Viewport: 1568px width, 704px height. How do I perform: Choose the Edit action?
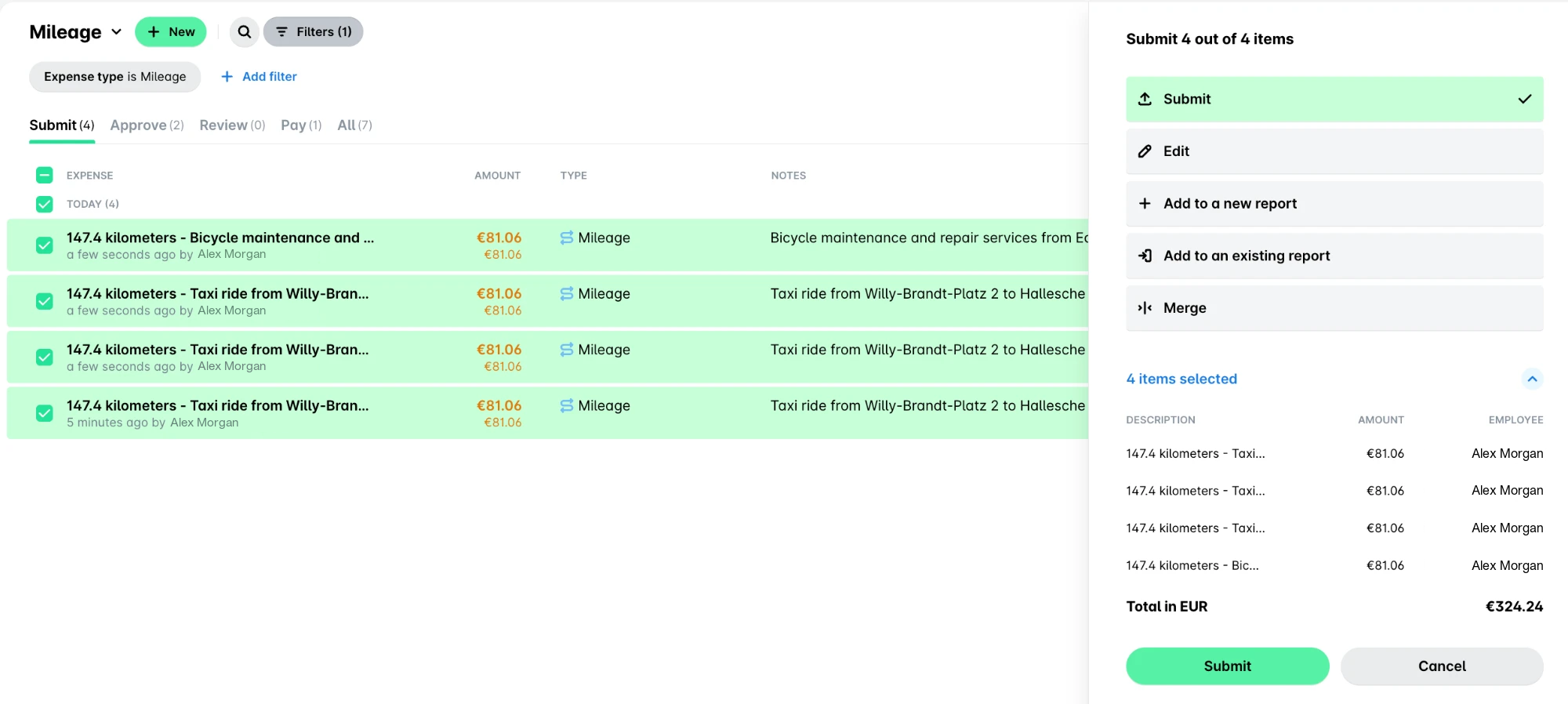(x=1334, y=151)
